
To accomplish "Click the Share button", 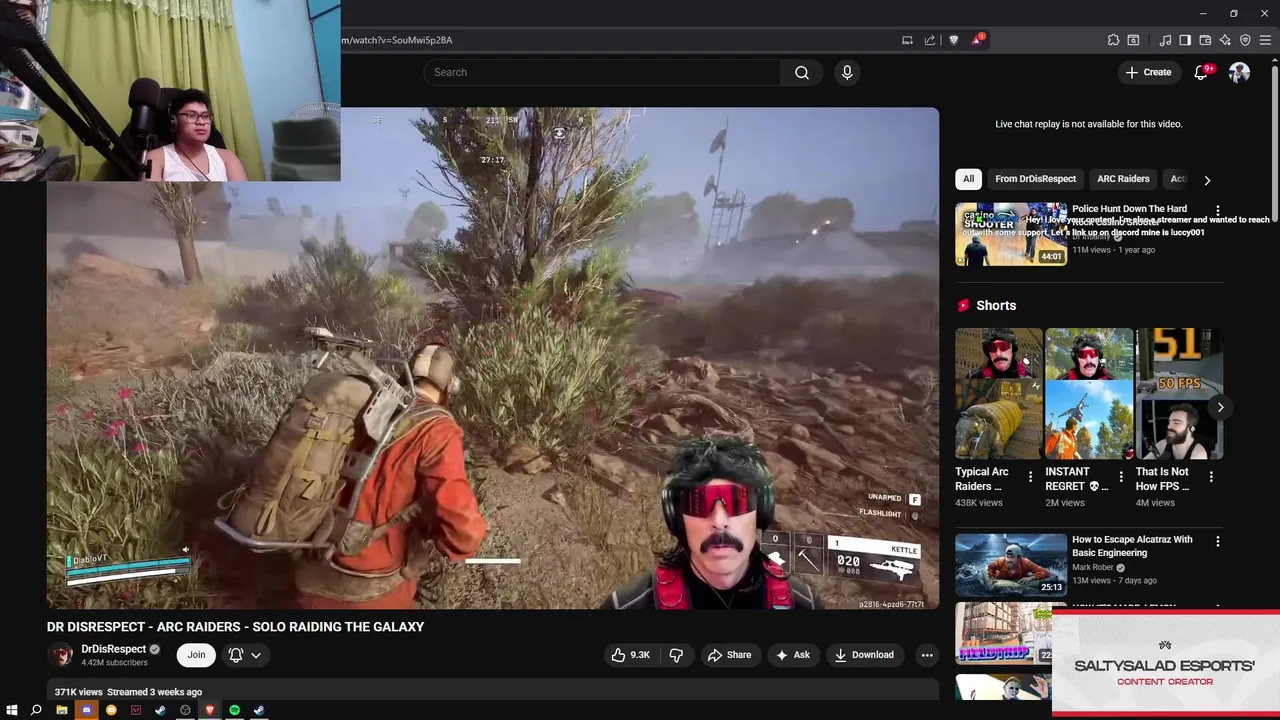I will pyautogui.click(x=729, y=655).
